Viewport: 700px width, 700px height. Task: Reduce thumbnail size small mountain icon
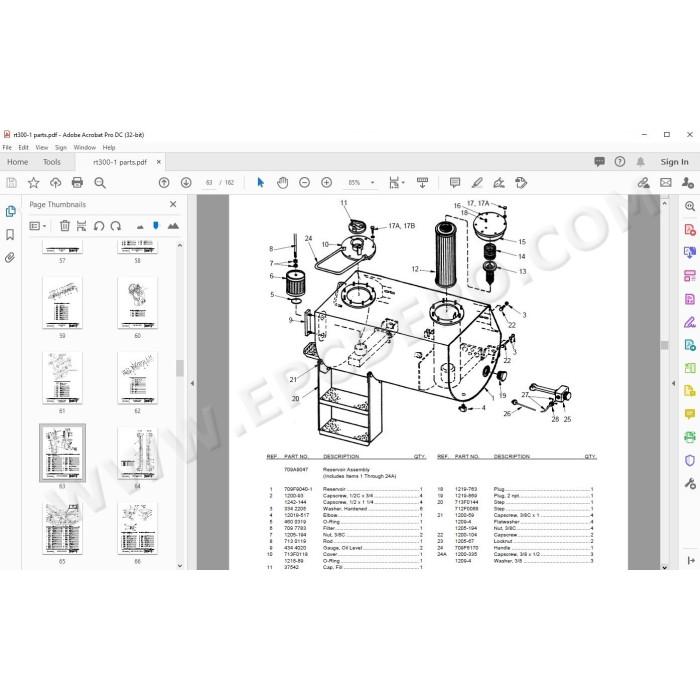tap(140, 227)
